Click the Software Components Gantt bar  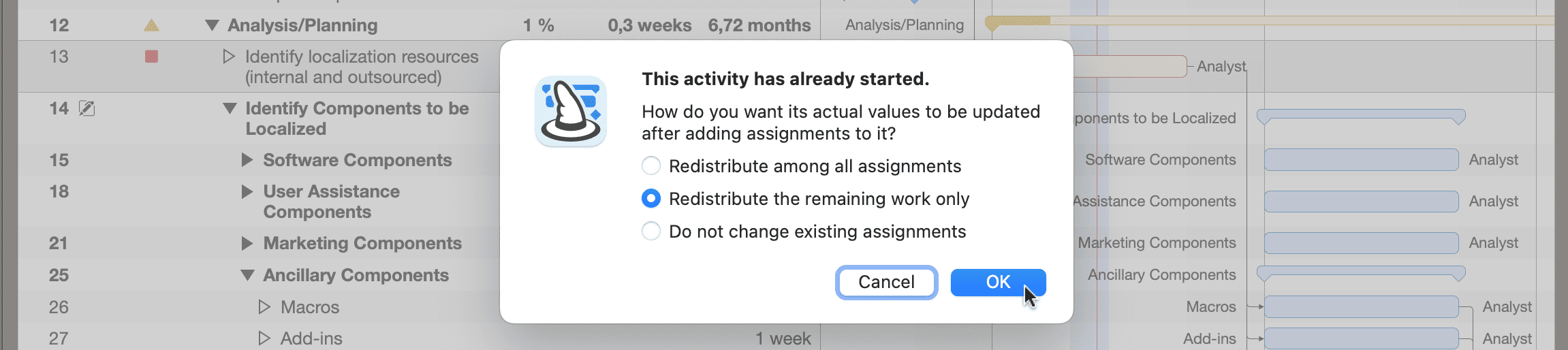(x=1361, y=160)
